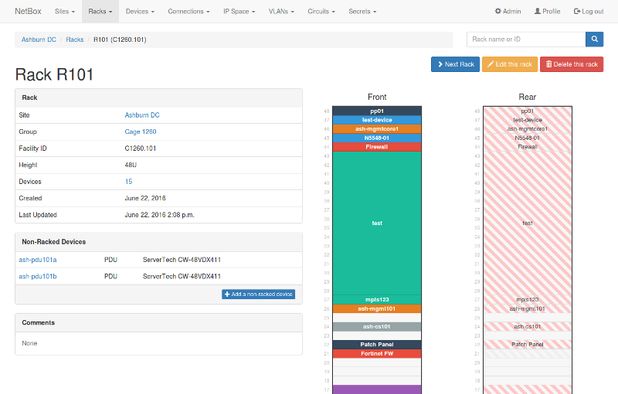Expand the Connections menu
This screenshot has height=394, width=618.
(x=189, y=11)
